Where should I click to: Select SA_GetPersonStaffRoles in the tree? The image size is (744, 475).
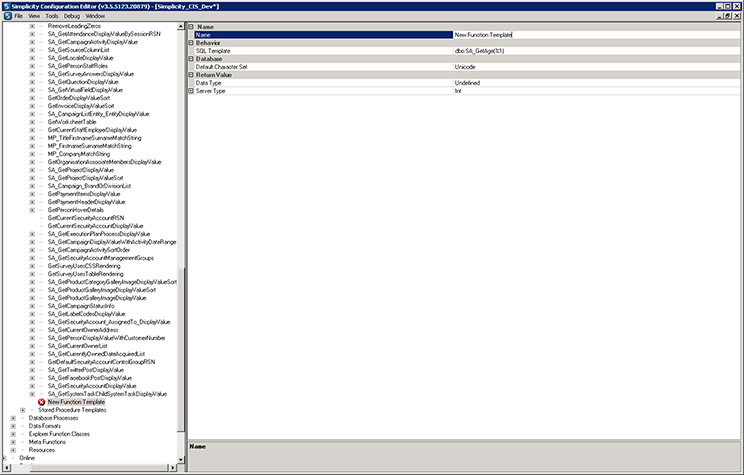[77, 66]
